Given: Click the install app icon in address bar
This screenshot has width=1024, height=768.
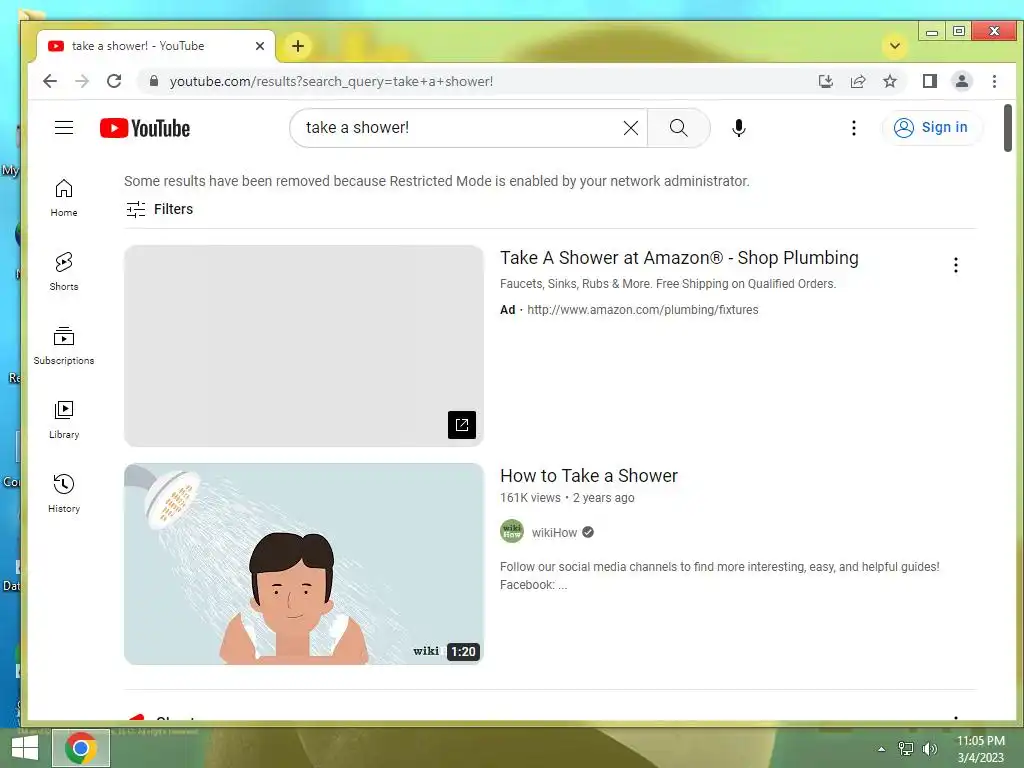Looking at the screenshot, I should click(x=825, y=81).
